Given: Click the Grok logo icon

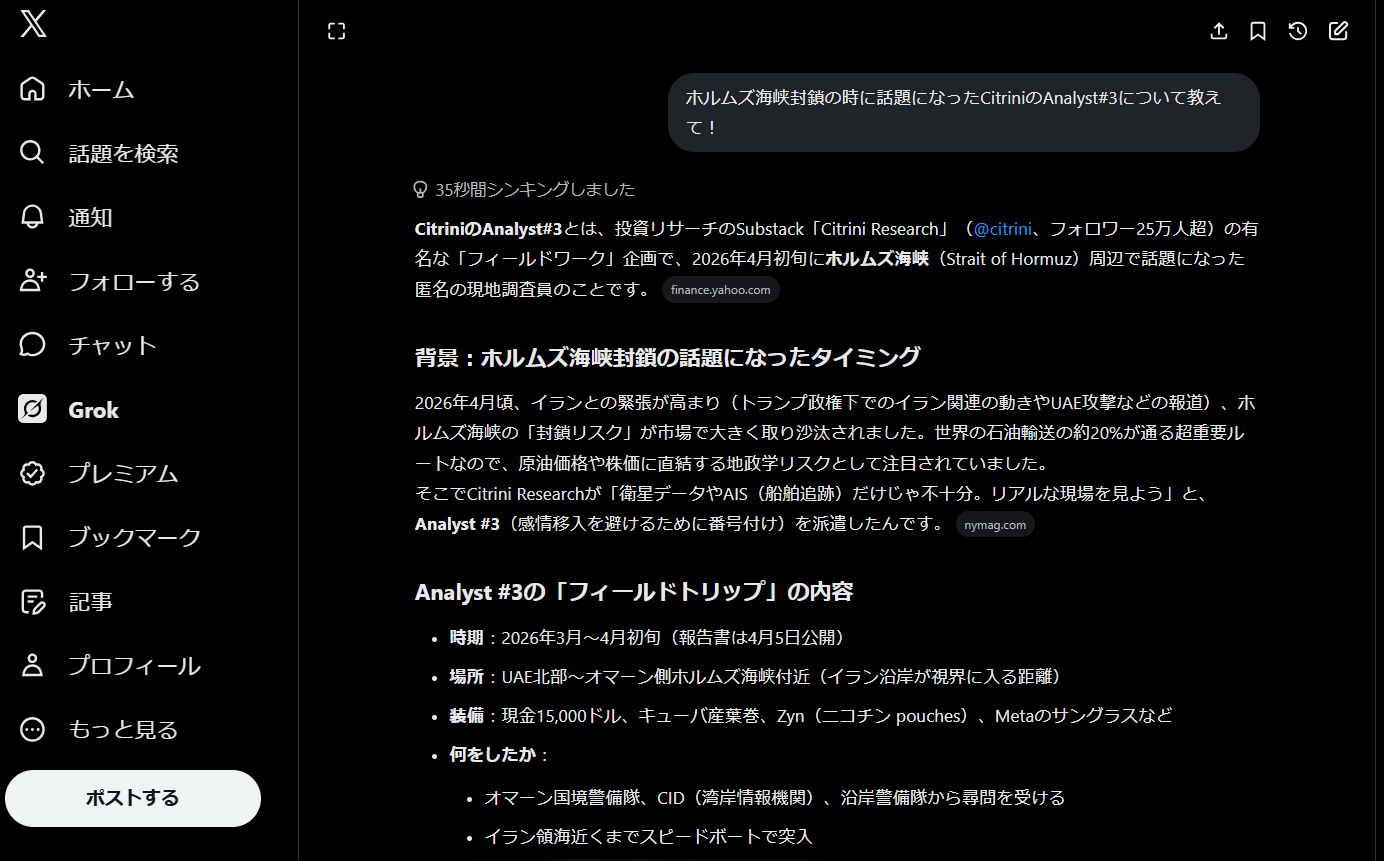Looking at the screenshot, I should coord(33,409).
